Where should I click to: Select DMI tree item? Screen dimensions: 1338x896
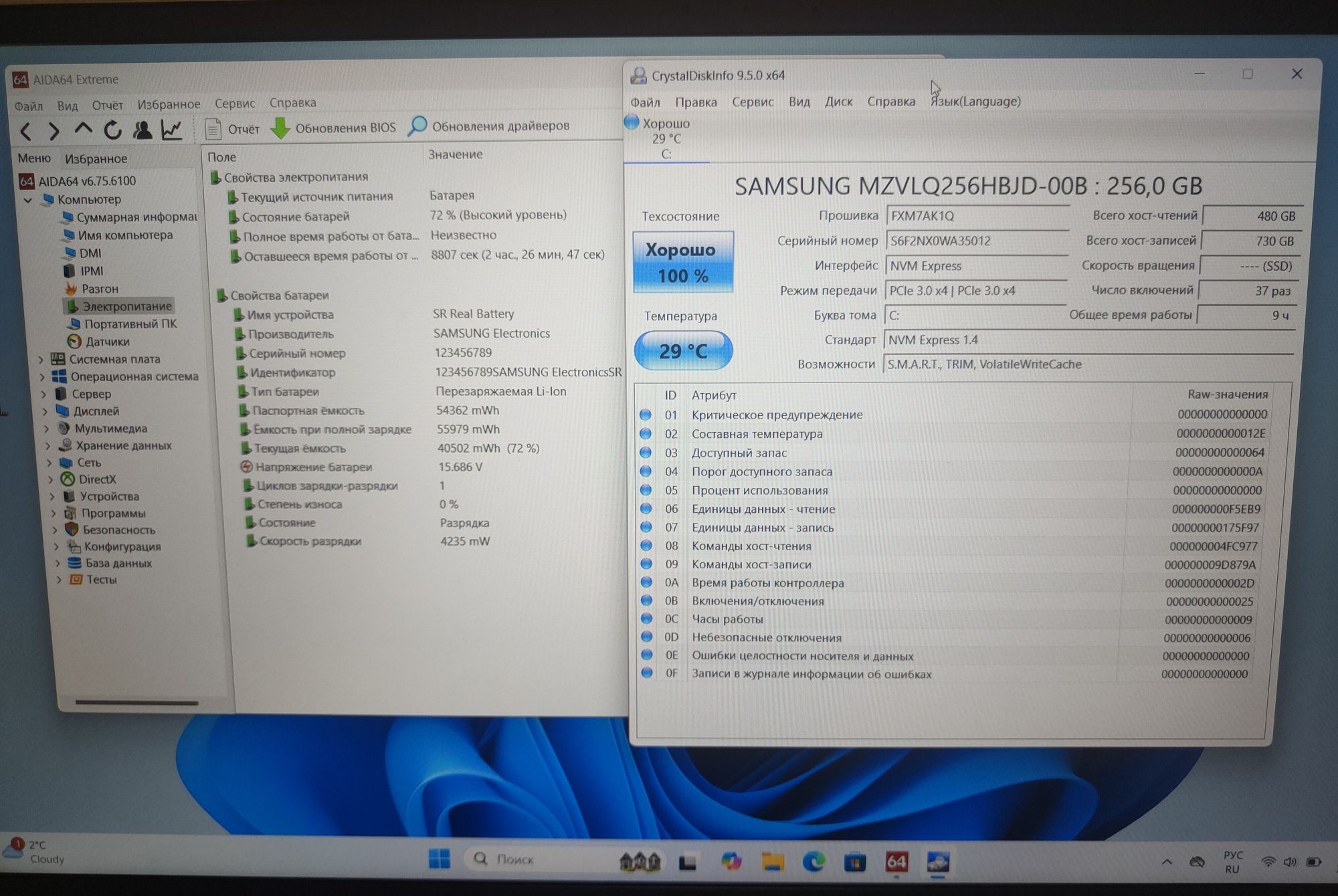click(x=82, y=253)
